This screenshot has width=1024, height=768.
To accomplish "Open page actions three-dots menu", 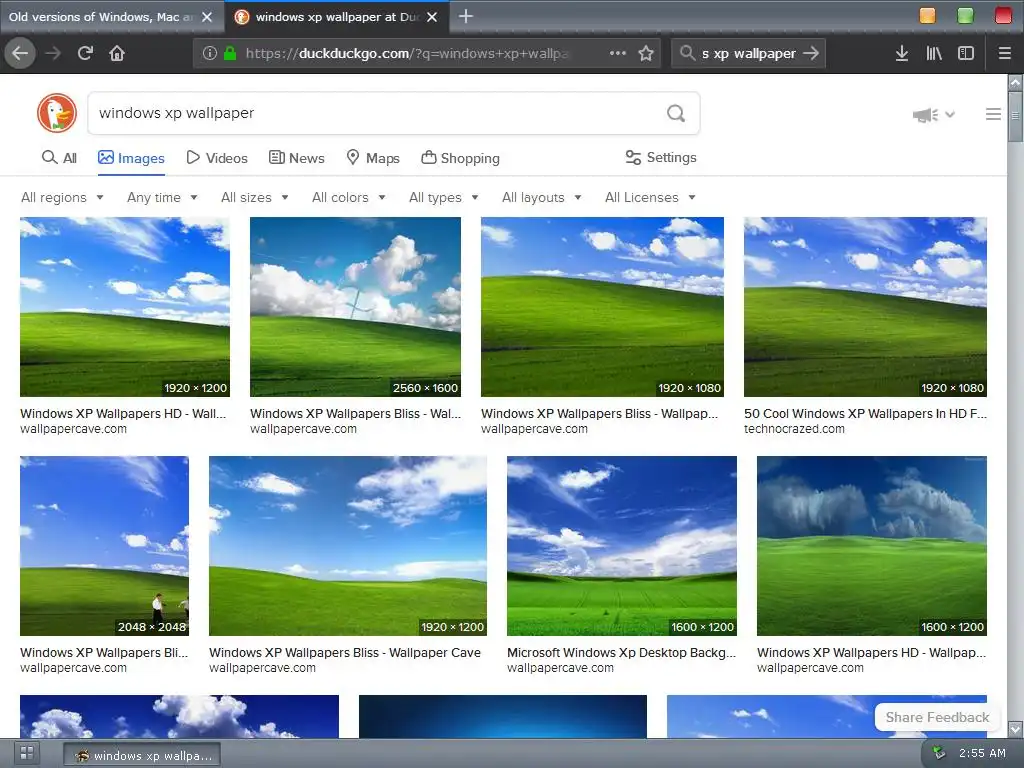I will 617,53.
